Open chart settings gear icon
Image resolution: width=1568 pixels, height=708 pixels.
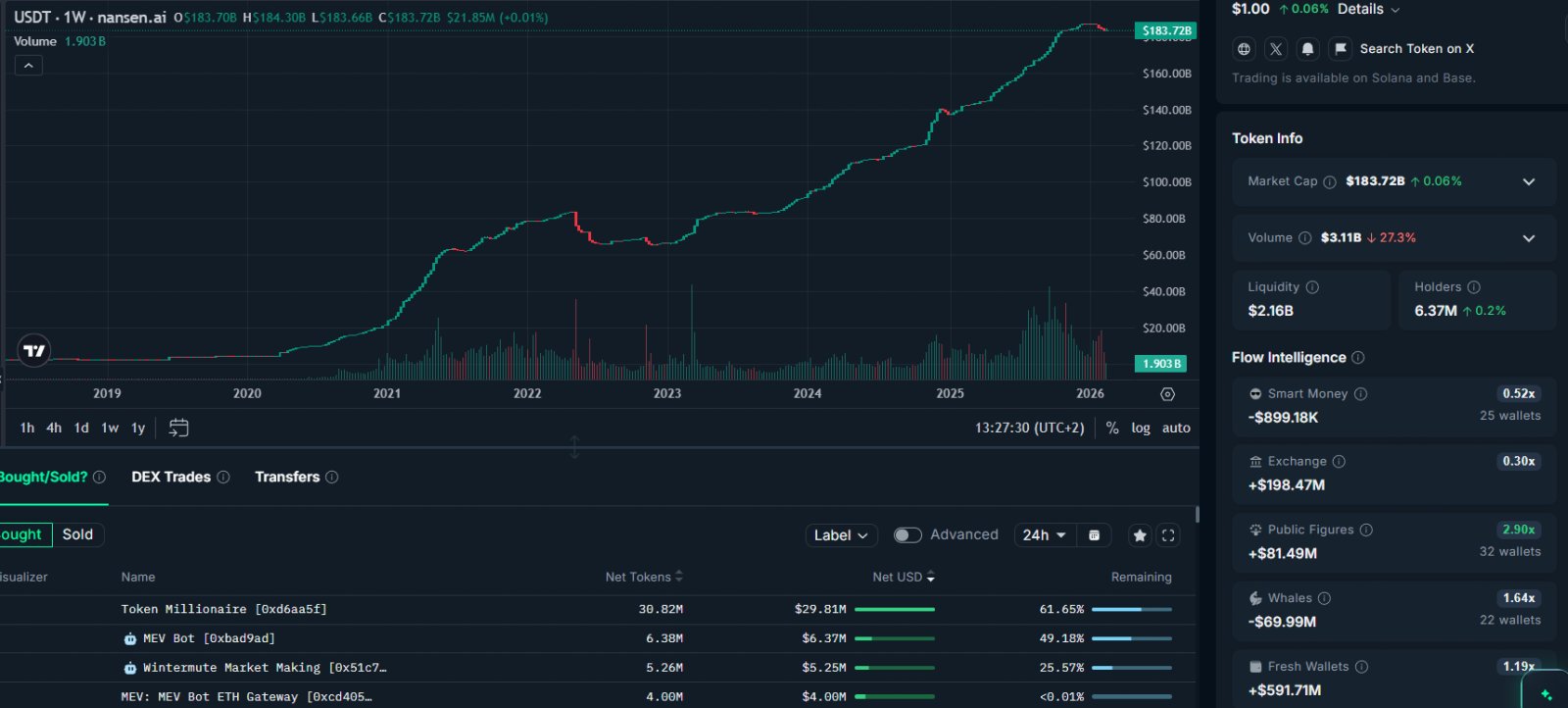pos(1167,394)
